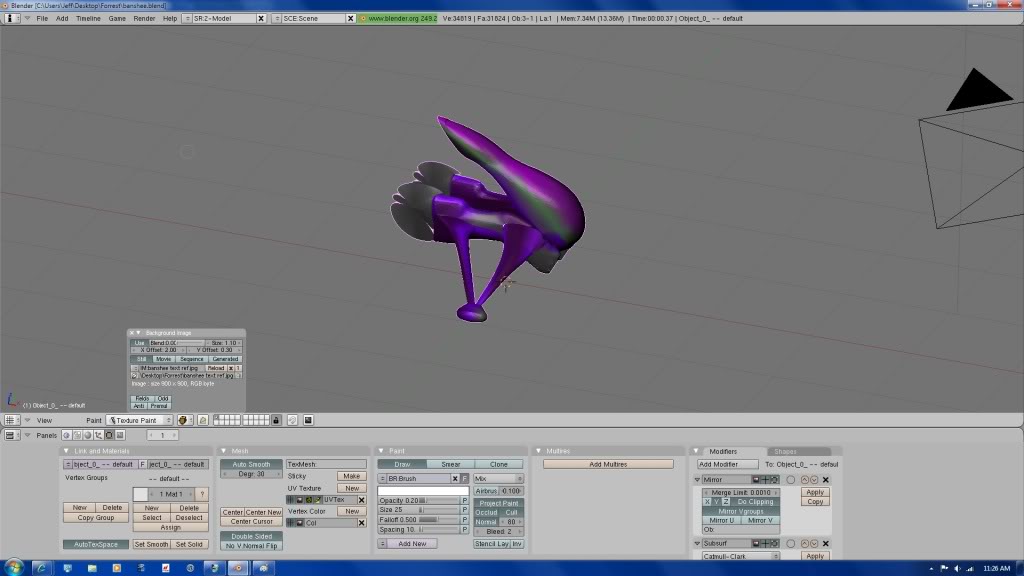Click the Mirror modifier cage circle icon
The width and height of the screenshot is (1024, 576).
pos(790,479)
